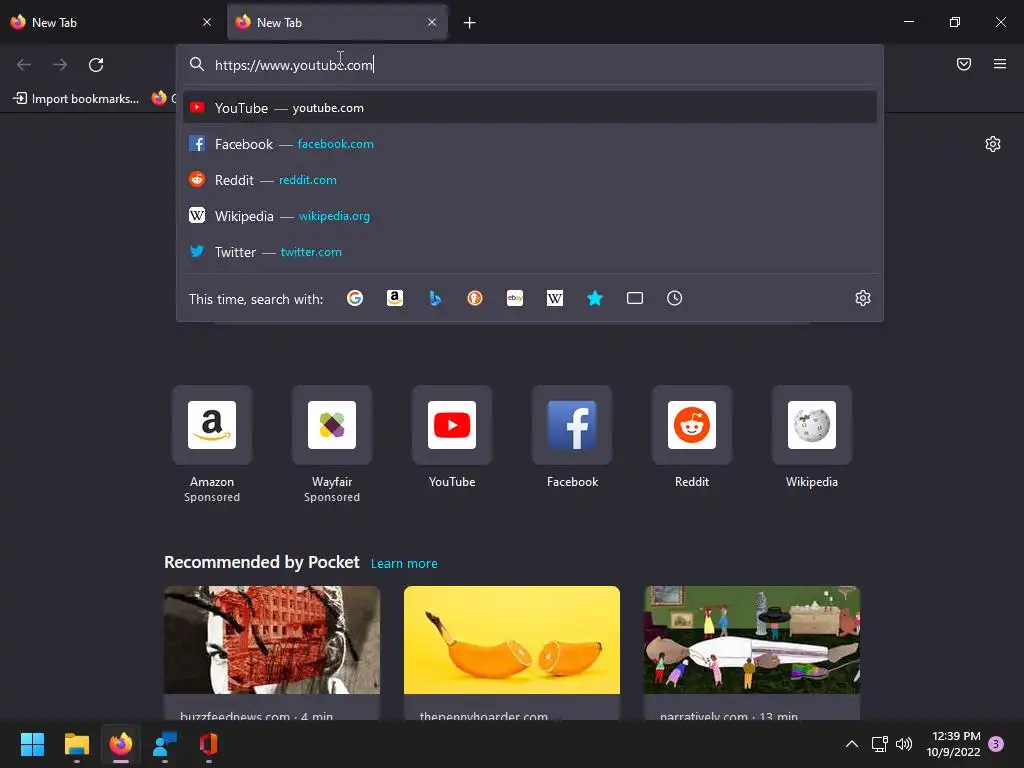Open buzzfeednews.com Pocket story card
The image size is (1024, 768).
coord(272,653)
